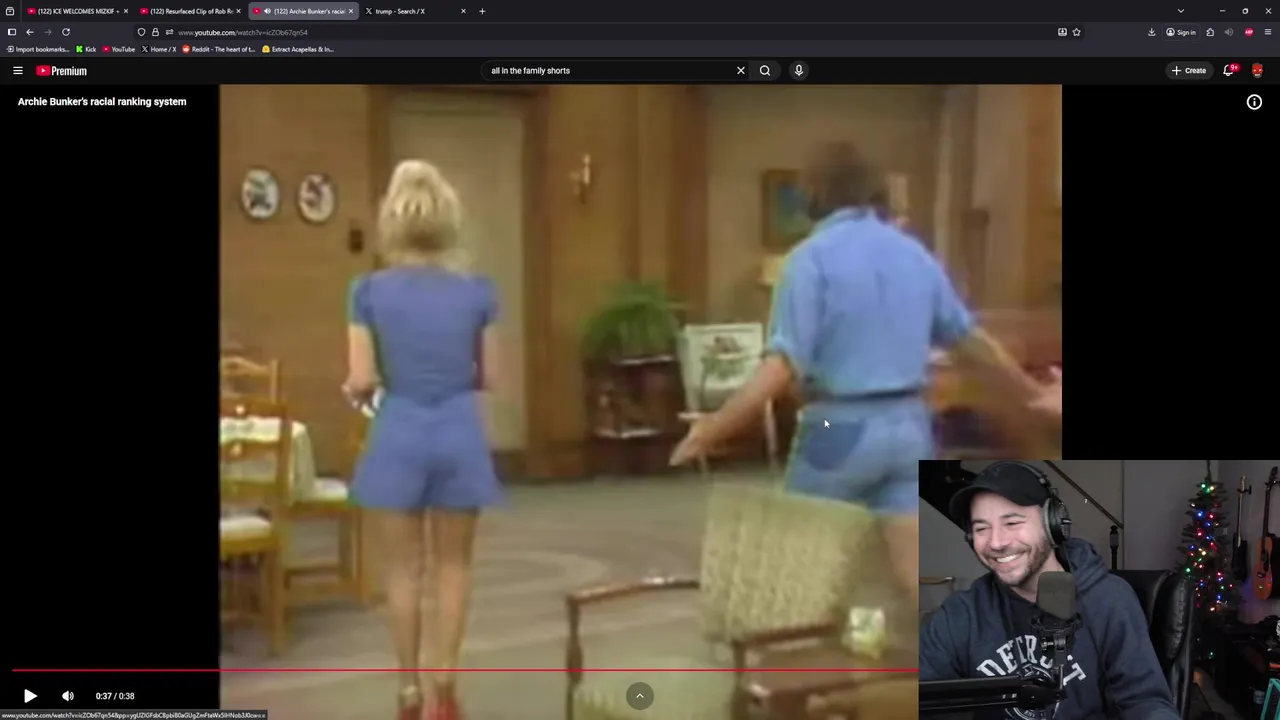Close the 'ICE WELCOMES MIZKIF' tab

(x=126, y=11)
